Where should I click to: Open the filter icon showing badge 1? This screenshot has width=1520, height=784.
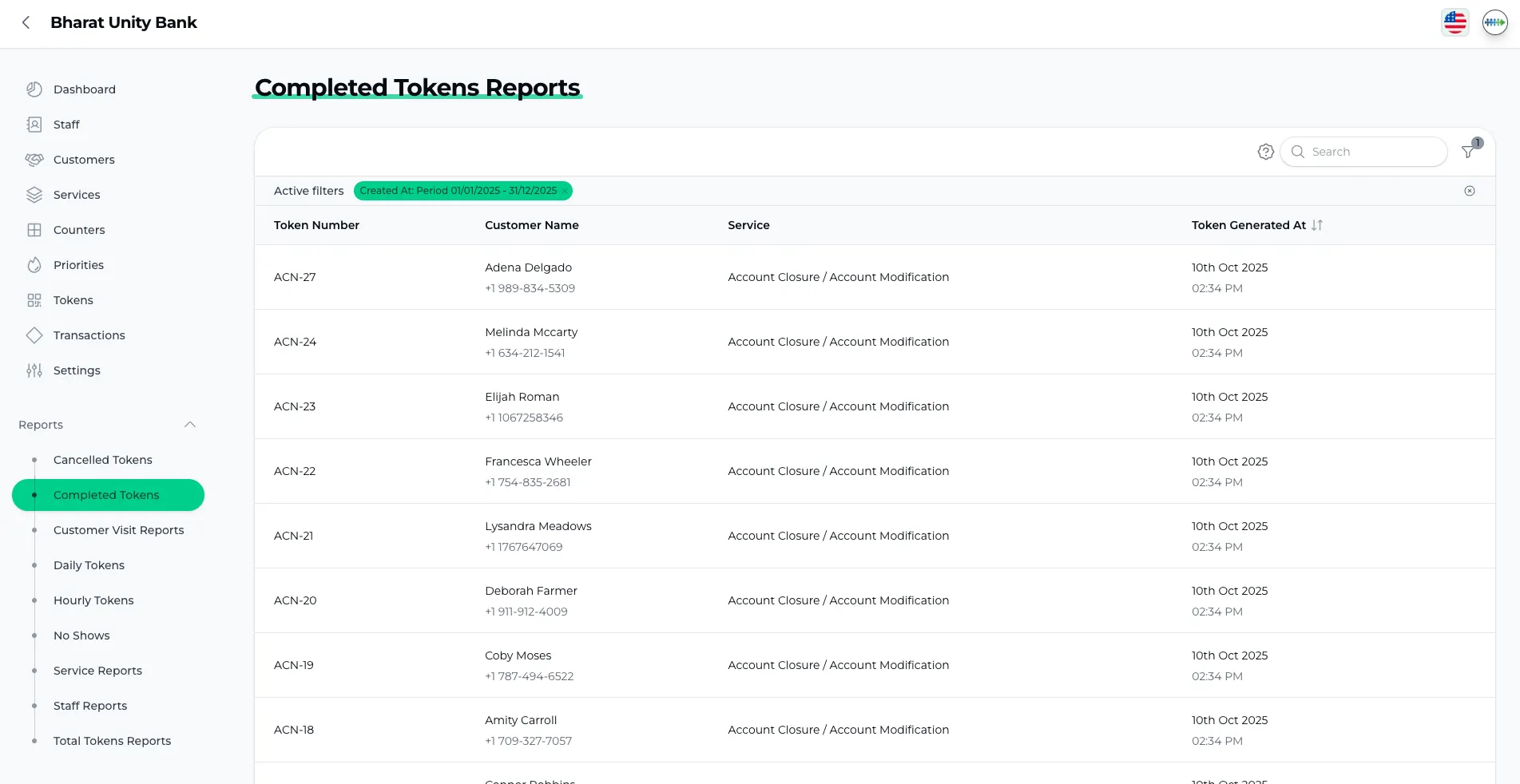pos(1468,152)
